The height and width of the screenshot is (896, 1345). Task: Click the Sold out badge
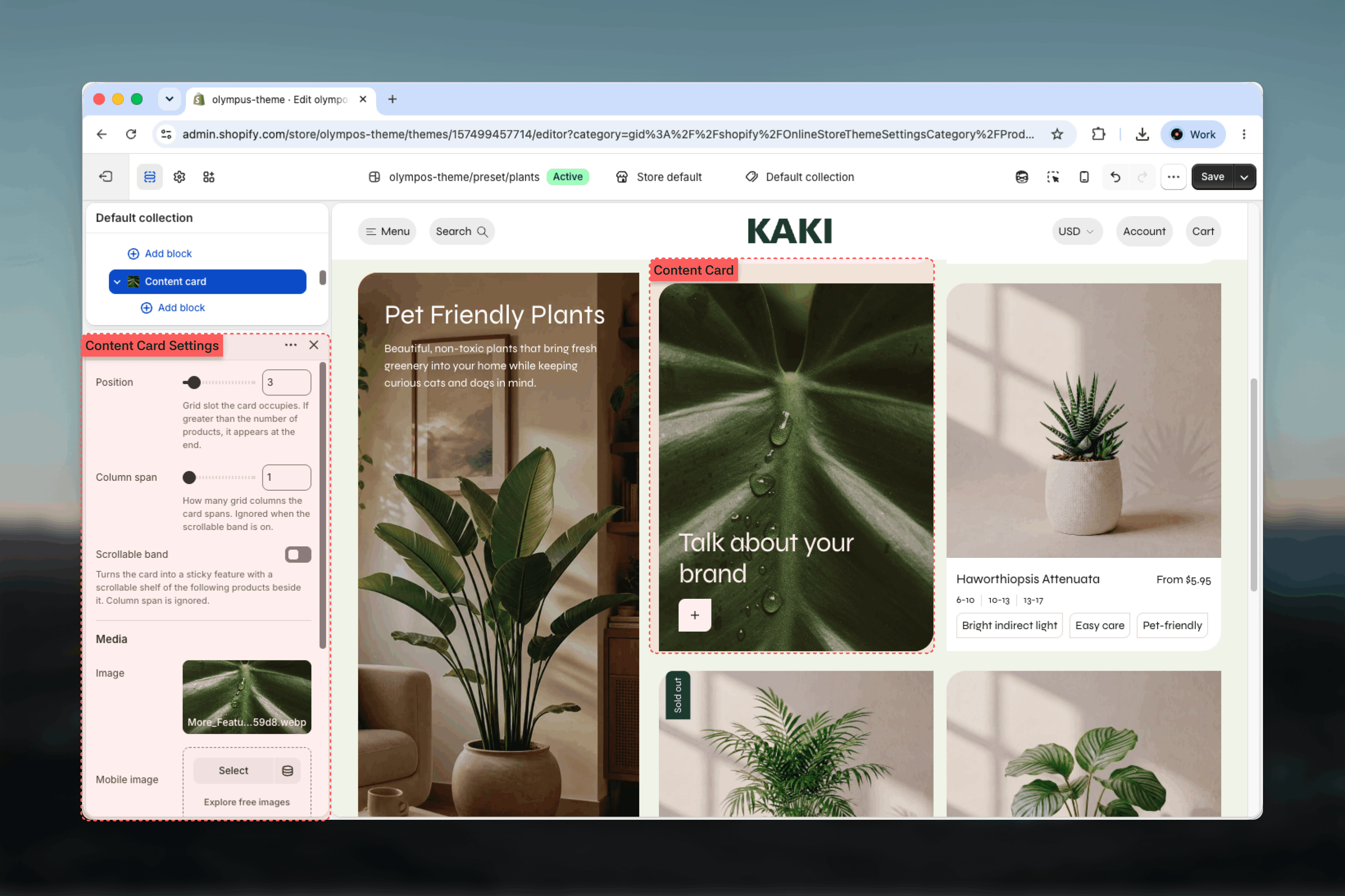click(x=678, y=695)
